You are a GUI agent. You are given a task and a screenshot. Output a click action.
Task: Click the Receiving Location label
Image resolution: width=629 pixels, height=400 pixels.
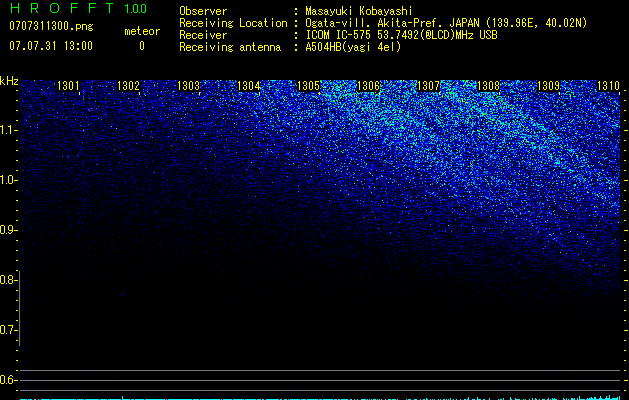pos(233,23)
